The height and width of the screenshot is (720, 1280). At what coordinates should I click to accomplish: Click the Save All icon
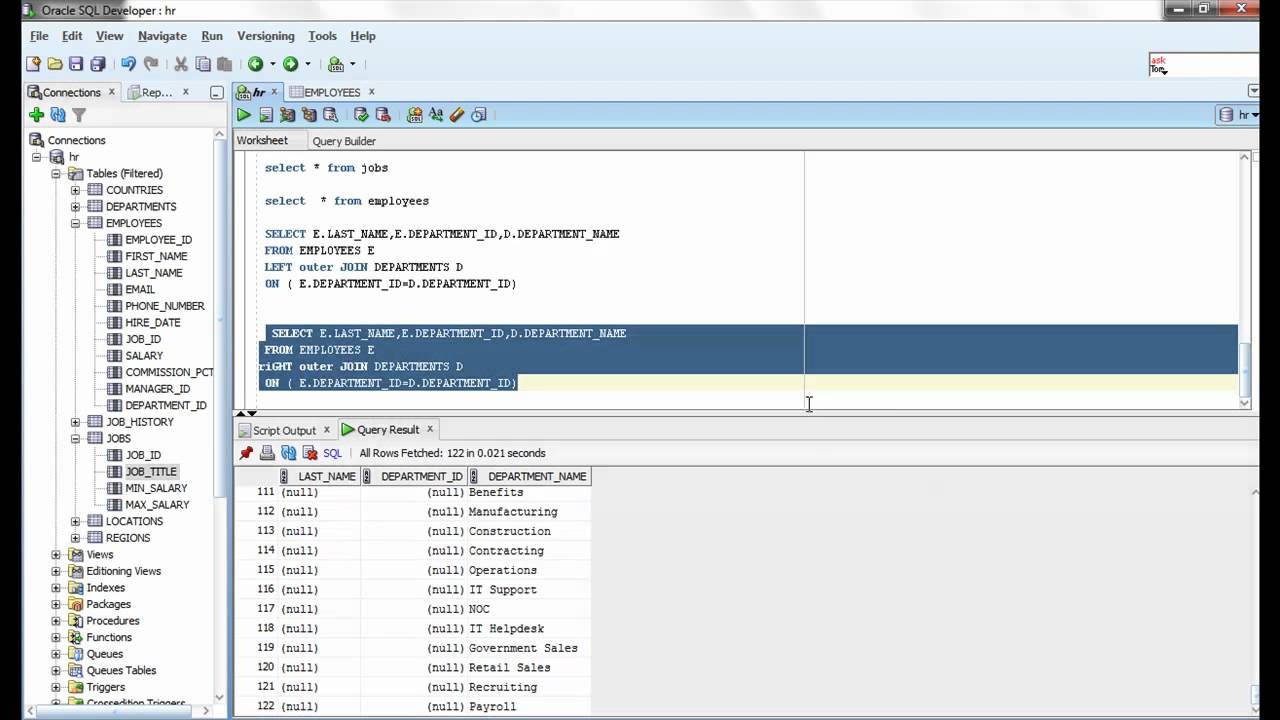98,64
